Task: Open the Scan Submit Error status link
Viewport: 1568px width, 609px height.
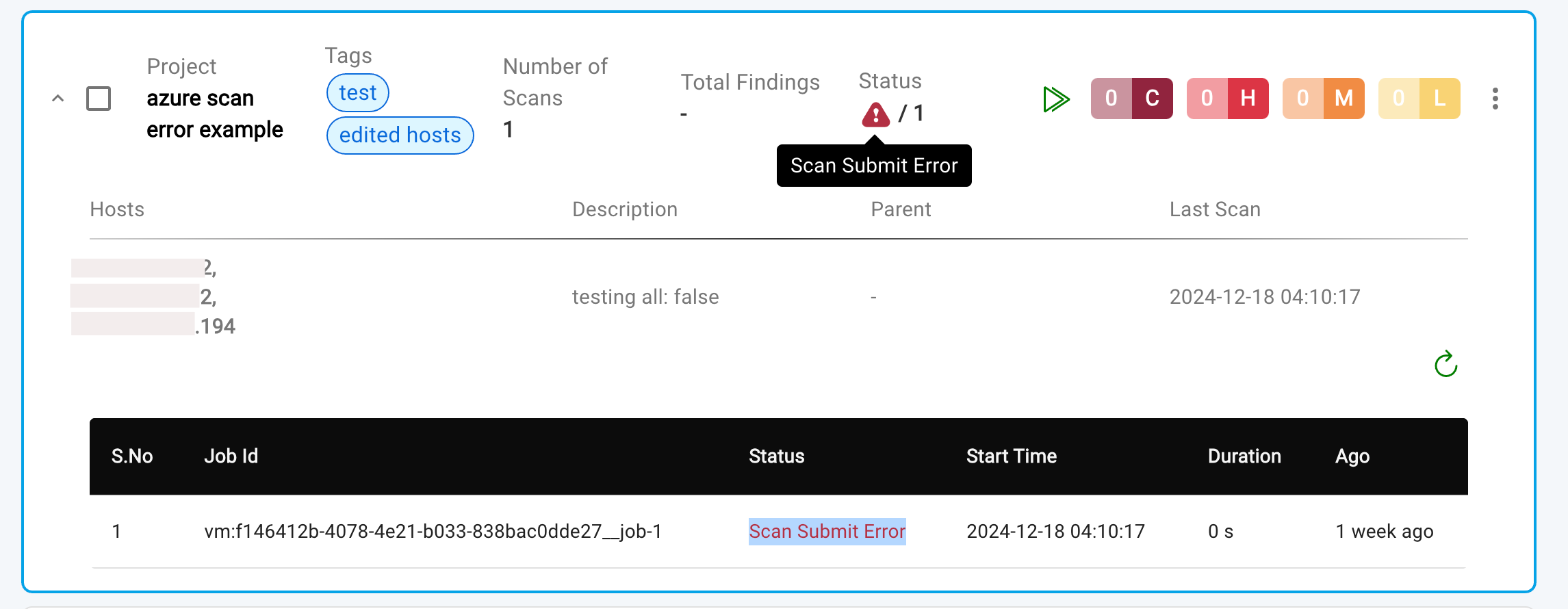Action: coord(827,531)
